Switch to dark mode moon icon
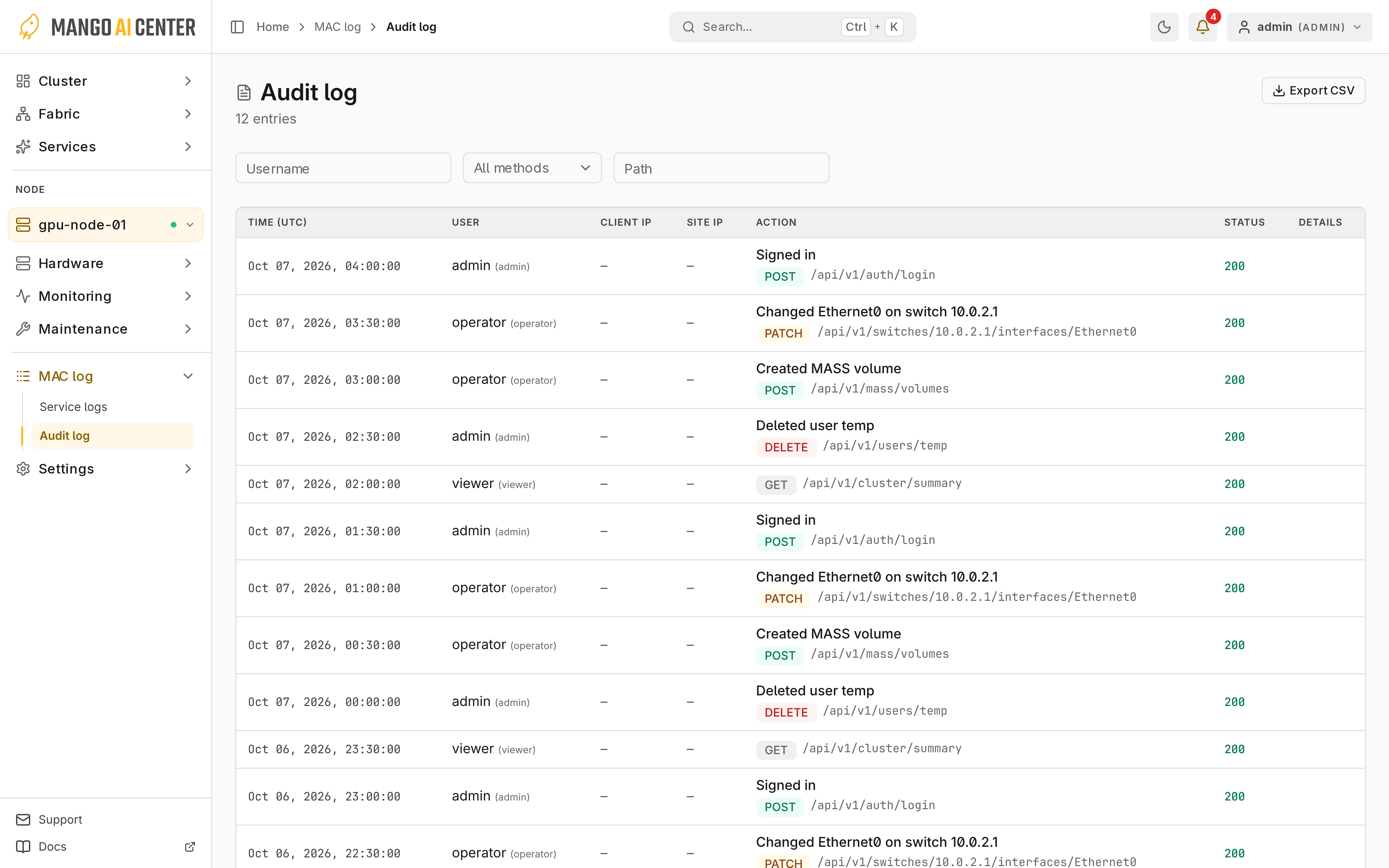The image size is (1389, 868). click(1163, 27)
